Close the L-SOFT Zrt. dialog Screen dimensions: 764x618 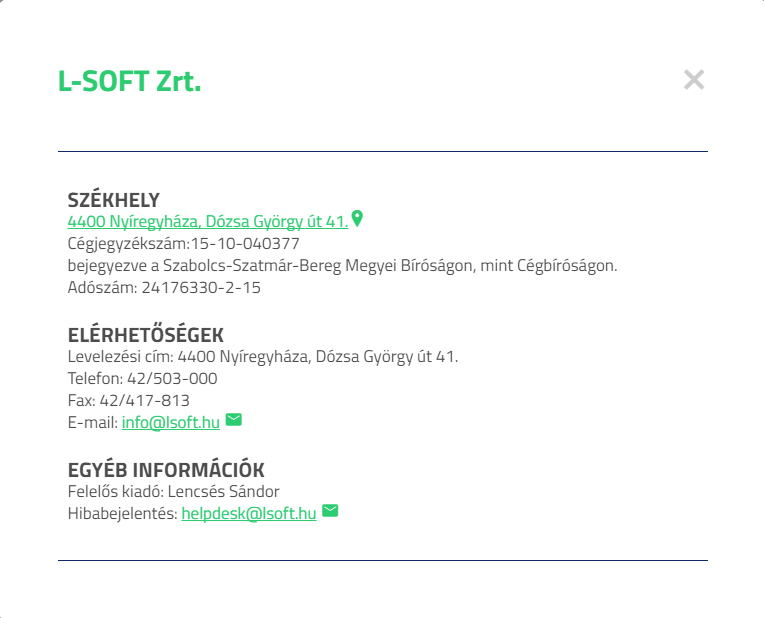click(x=694, y=80)
